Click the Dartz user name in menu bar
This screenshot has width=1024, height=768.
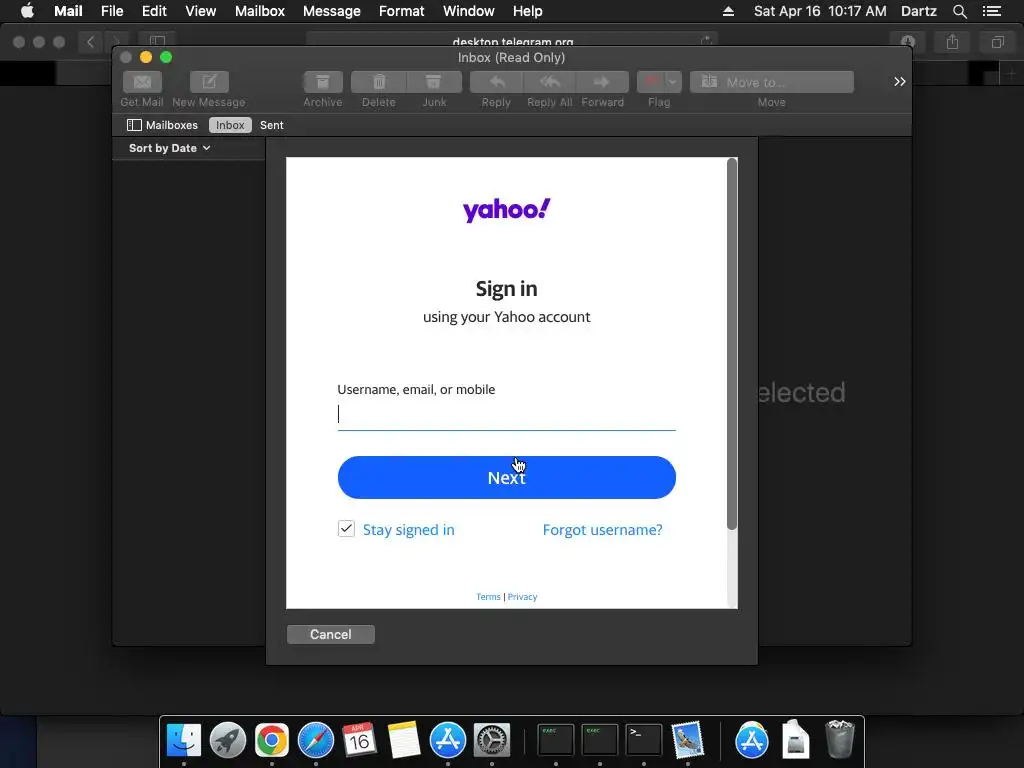919,11
